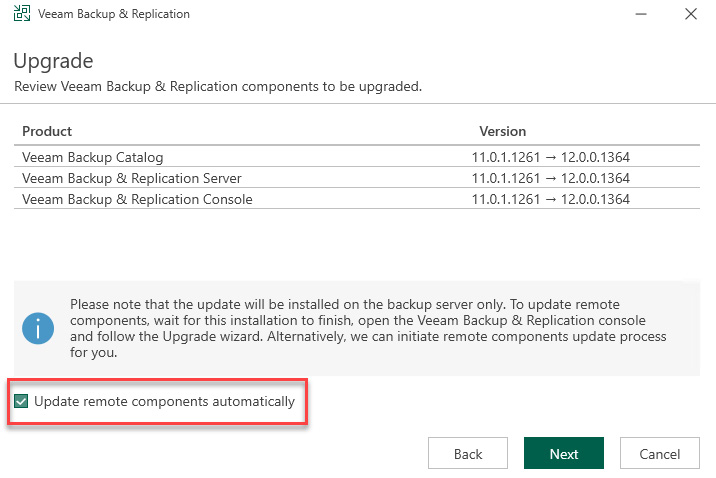Viewport: 716px width, 478px height.
Task: Click the note about remote components update
Action: [368, 328]
